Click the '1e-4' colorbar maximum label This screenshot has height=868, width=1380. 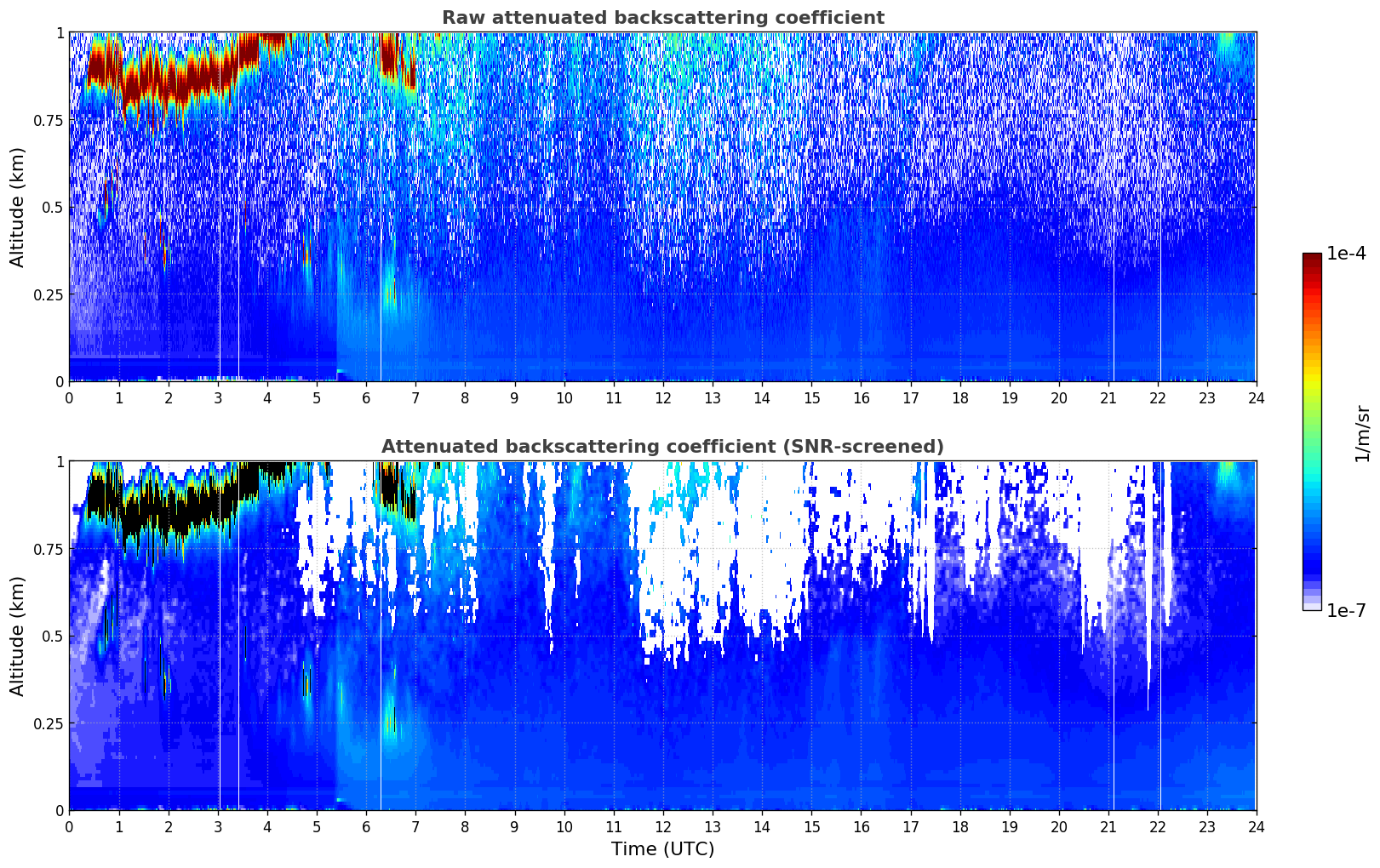point(1346,254)
